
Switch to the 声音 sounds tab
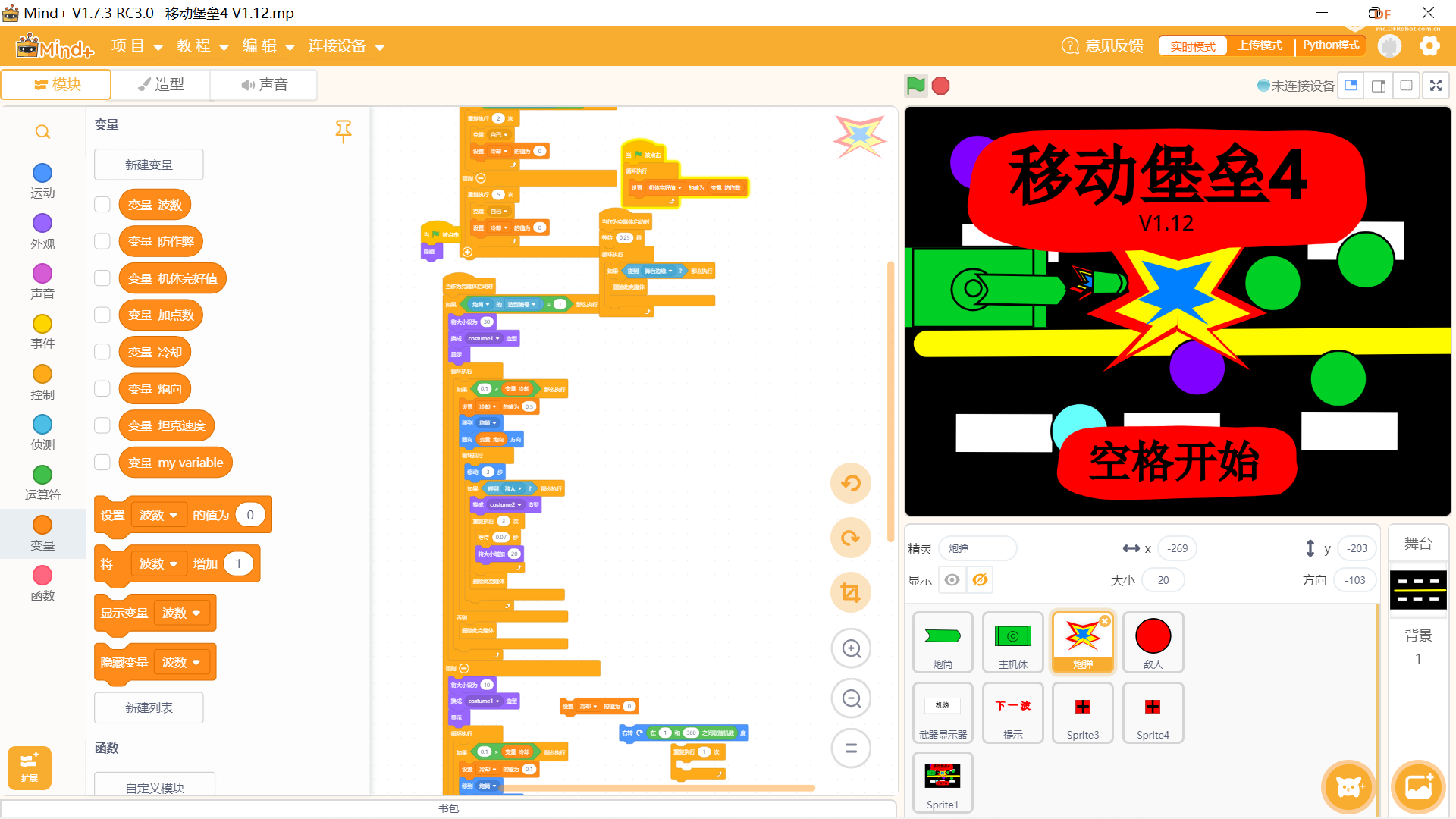(264, 84)
